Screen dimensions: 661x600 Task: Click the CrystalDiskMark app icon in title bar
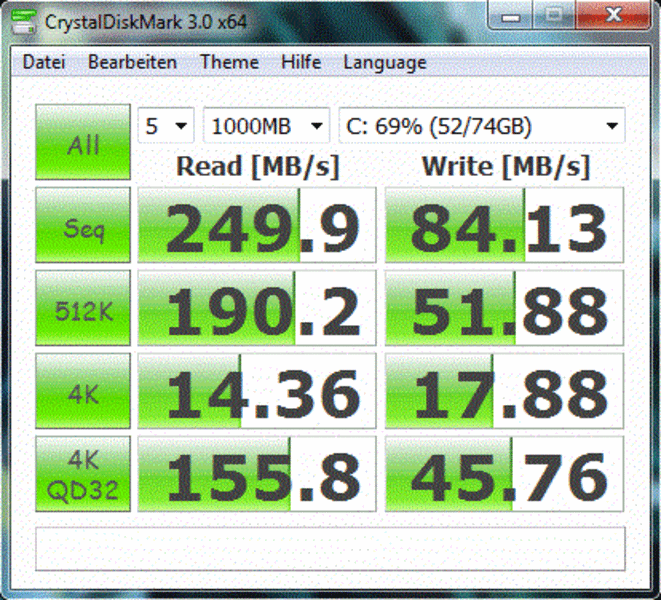[x=22, y=22]
